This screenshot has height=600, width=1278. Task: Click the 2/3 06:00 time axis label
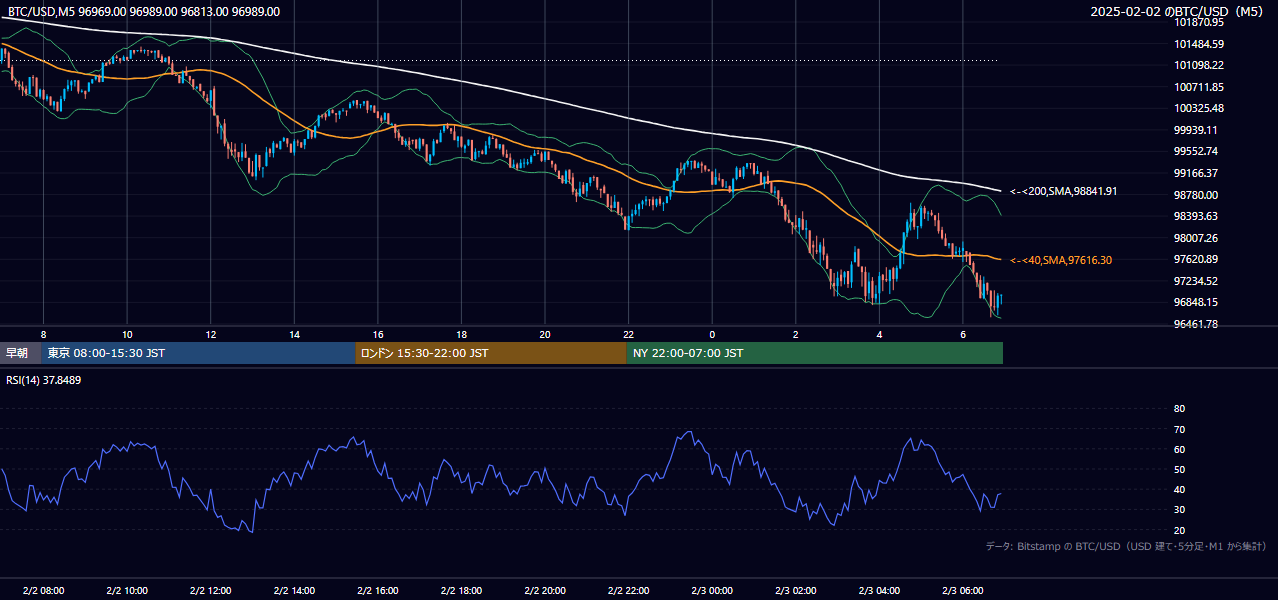(x=962, y=590)
